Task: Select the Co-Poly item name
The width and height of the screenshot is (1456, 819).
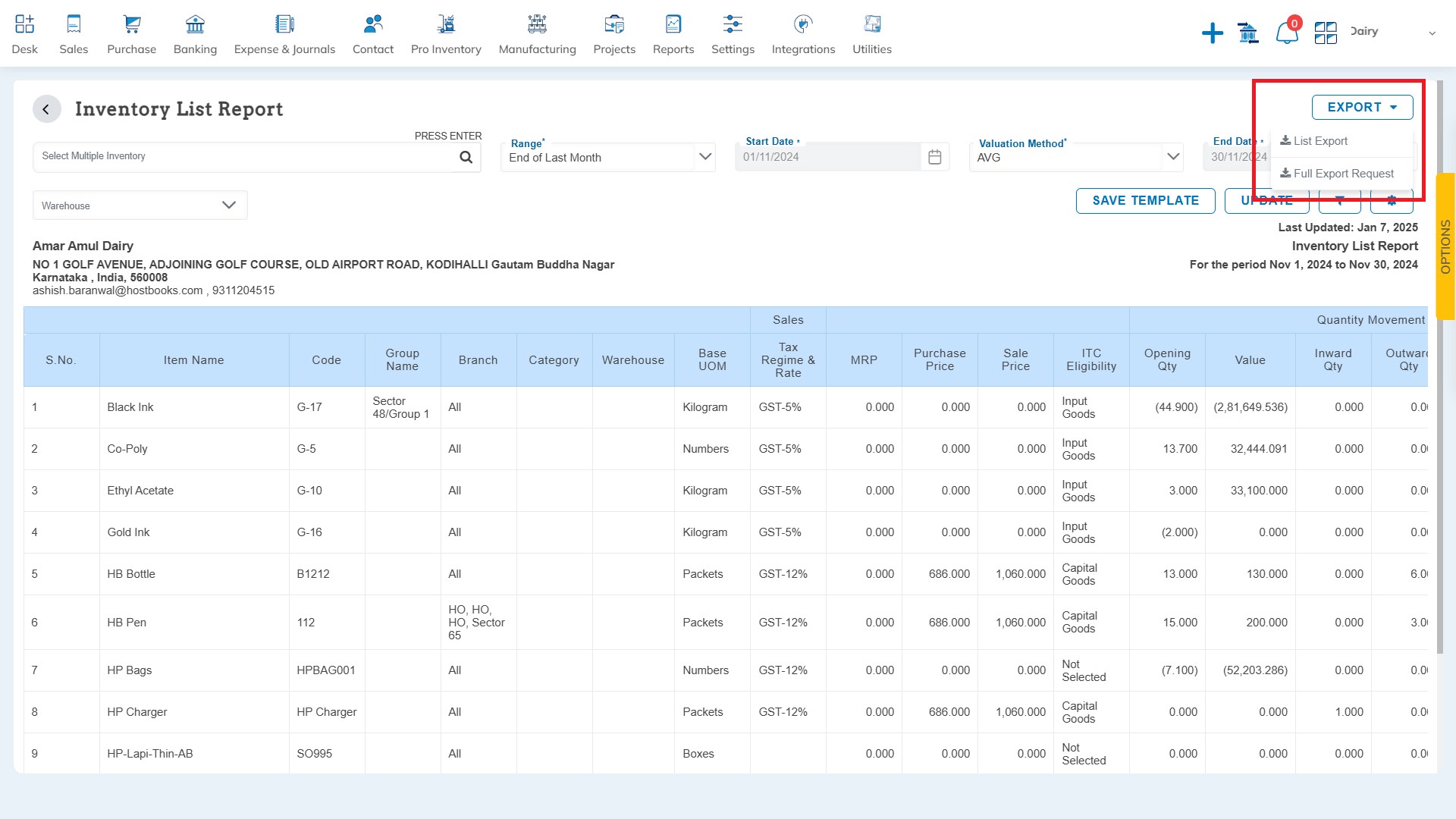Action: click(127, 449)
